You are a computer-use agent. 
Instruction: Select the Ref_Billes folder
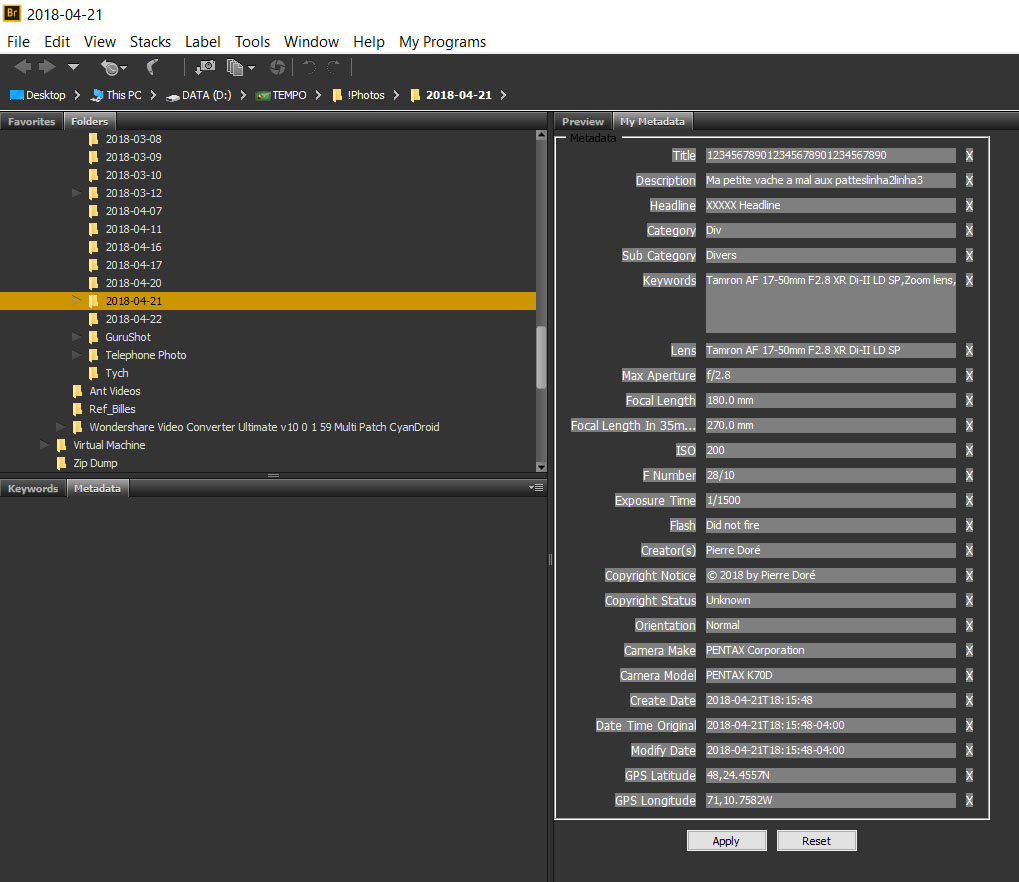click(x=112, y=409)
